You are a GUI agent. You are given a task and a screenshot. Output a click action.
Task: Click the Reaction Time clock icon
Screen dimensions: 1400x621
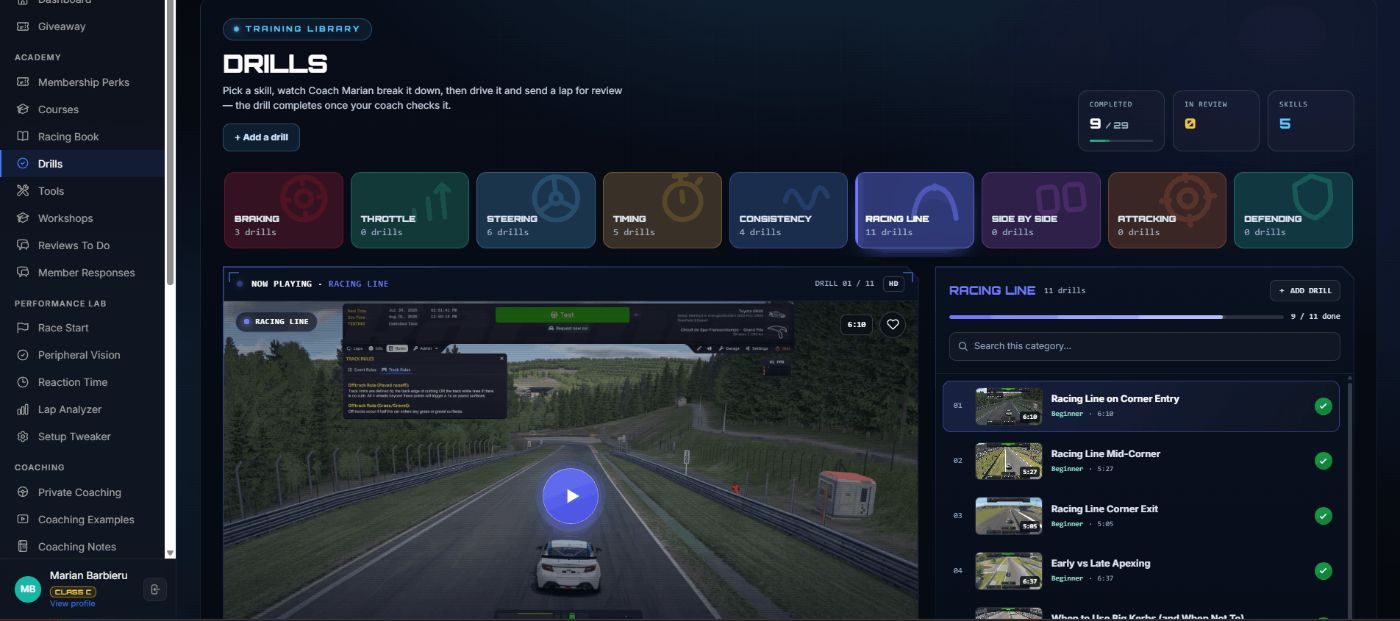pyautogui.click(x=23, y=382)
